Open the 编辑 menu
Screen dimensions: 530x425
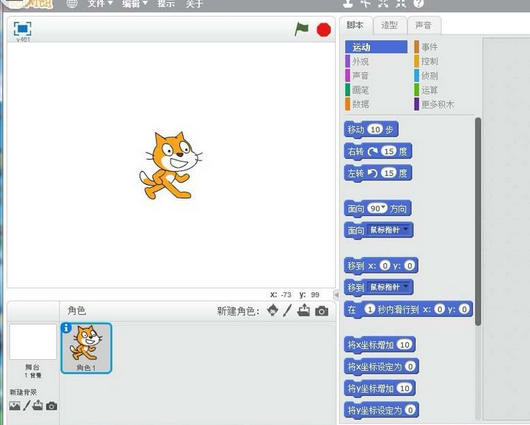pyautogui.click(x=135, y=4)
